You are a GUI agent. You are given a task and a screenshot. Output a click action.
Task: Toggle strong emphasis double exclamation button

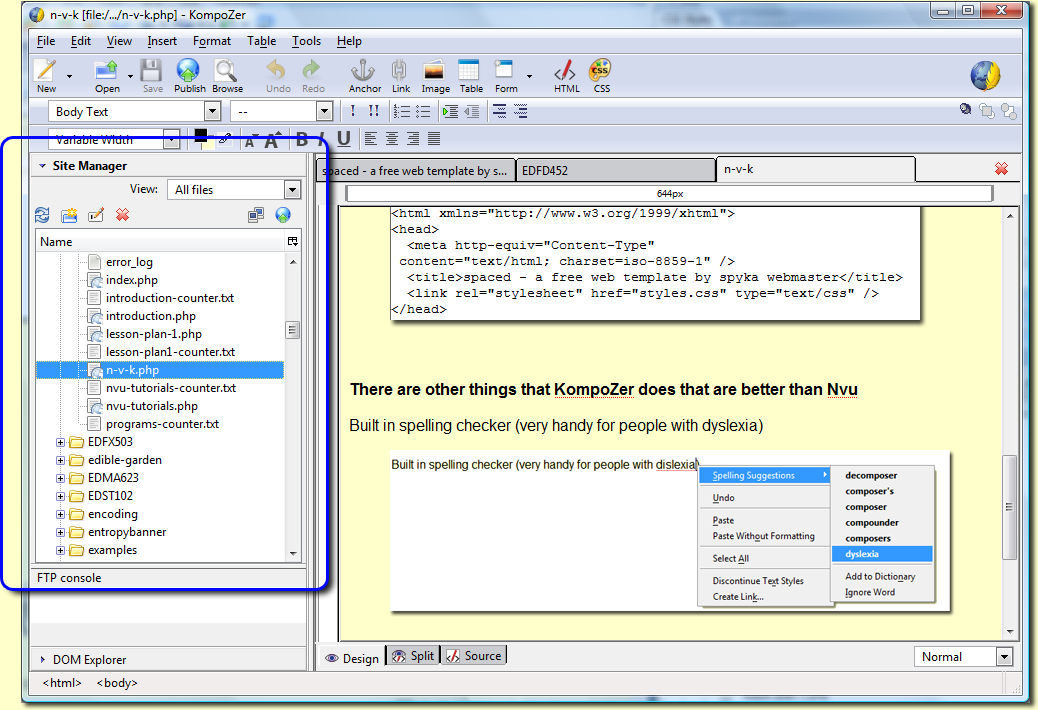click(x=373, y=111)
